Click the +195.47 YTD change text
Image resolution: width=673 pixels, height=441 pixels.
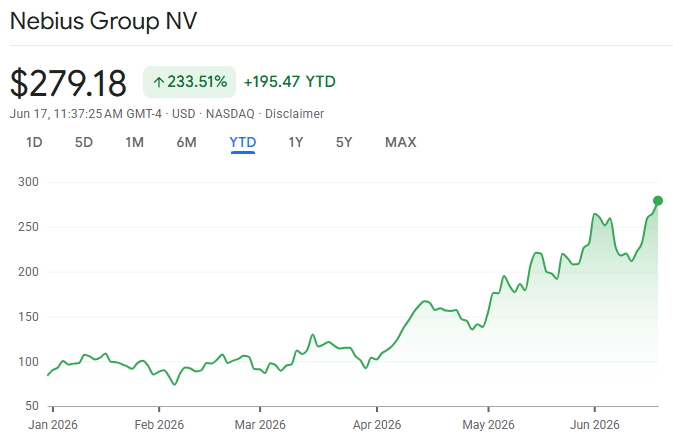tap(290, 82)
